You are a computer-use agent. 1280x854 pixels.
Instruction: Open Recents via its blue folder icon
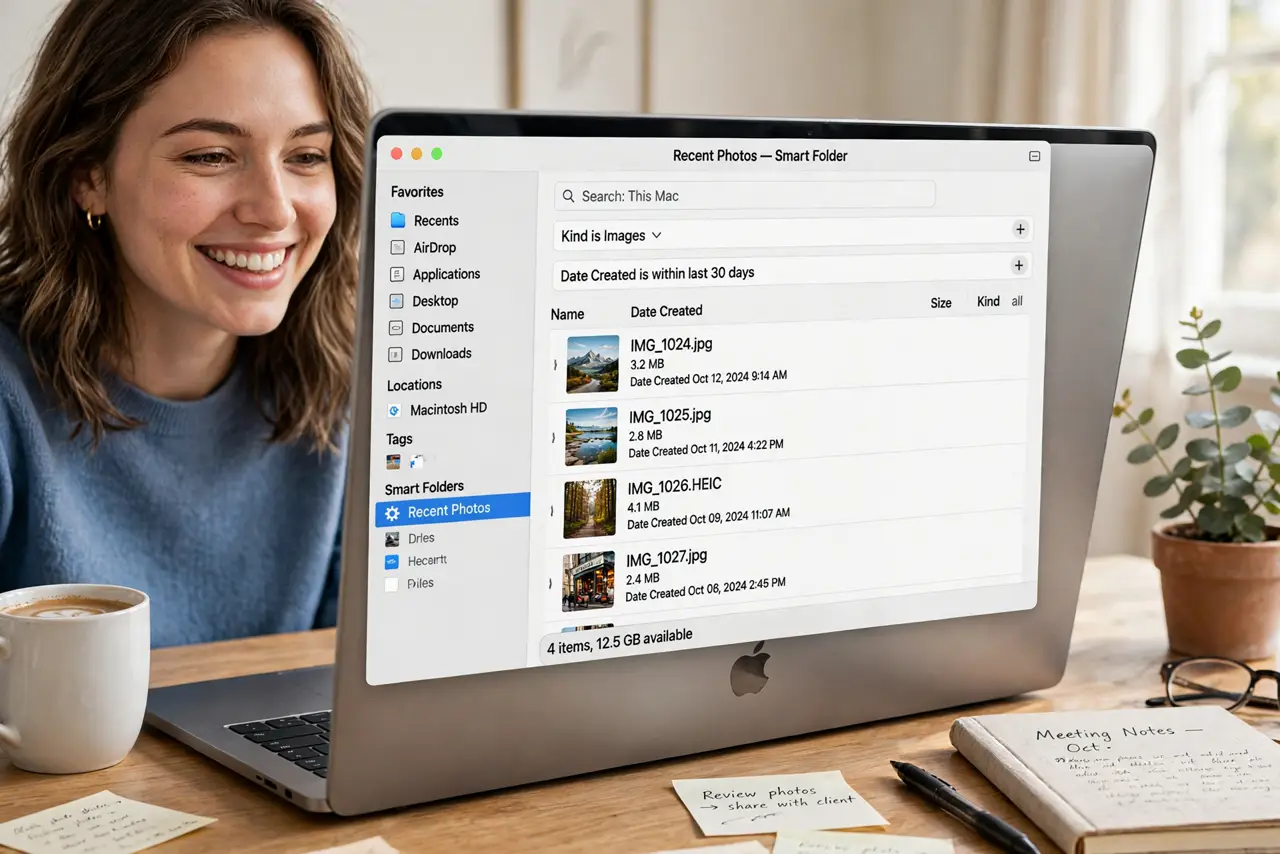(x=398, y=220)
